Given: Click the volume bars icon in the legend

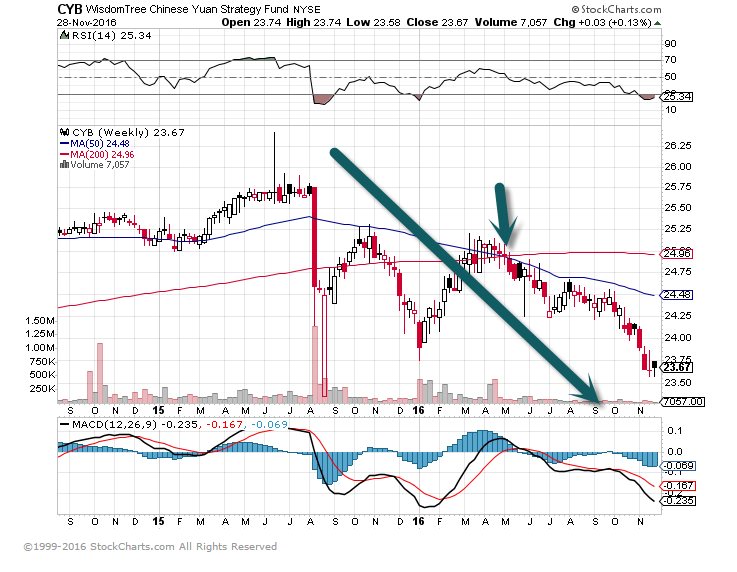Looking at the screenshot, I should 64,165.
